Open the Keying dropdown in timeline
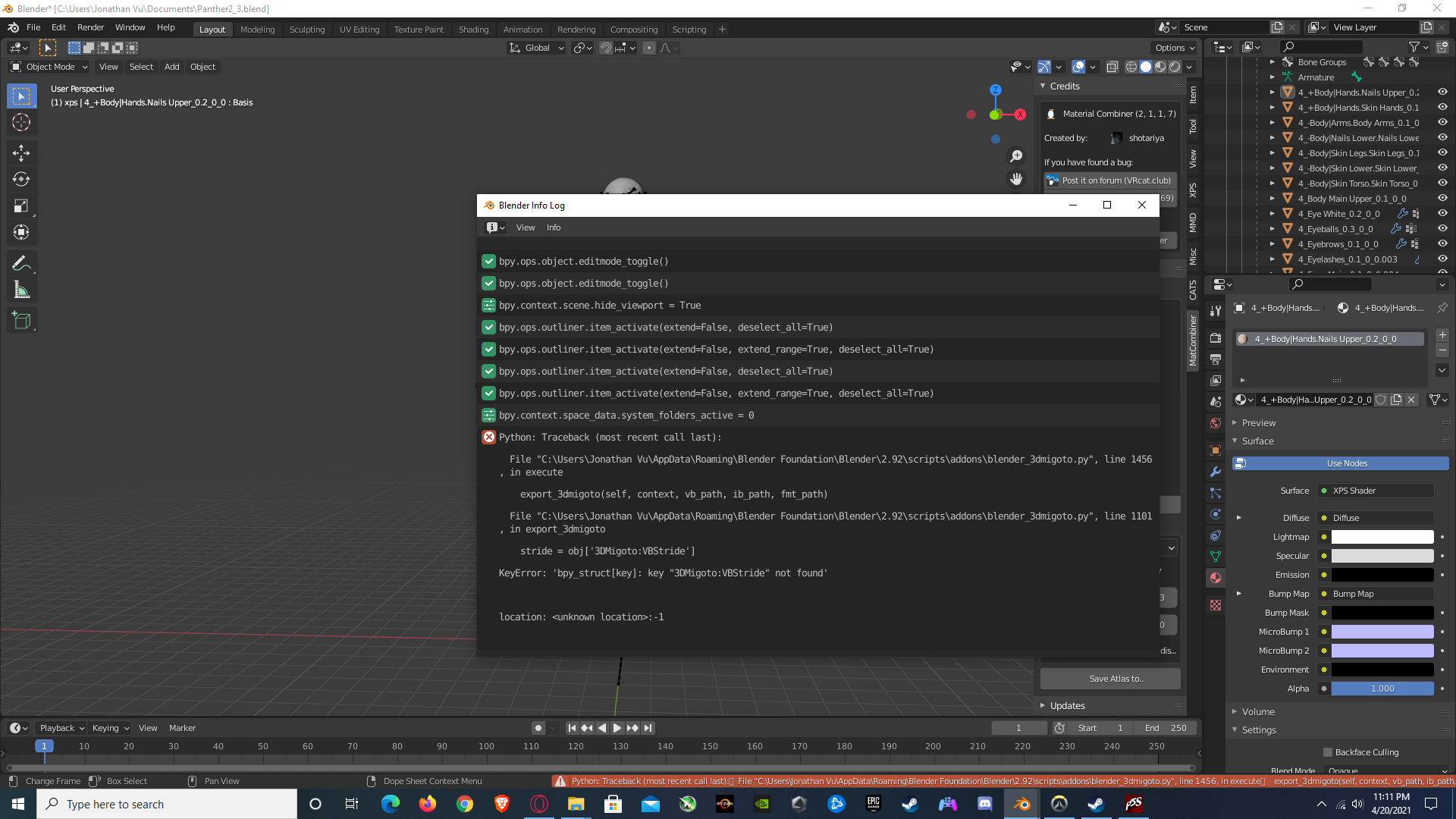The height and width of the screenshot is (819, 1456). pos(111,728)
